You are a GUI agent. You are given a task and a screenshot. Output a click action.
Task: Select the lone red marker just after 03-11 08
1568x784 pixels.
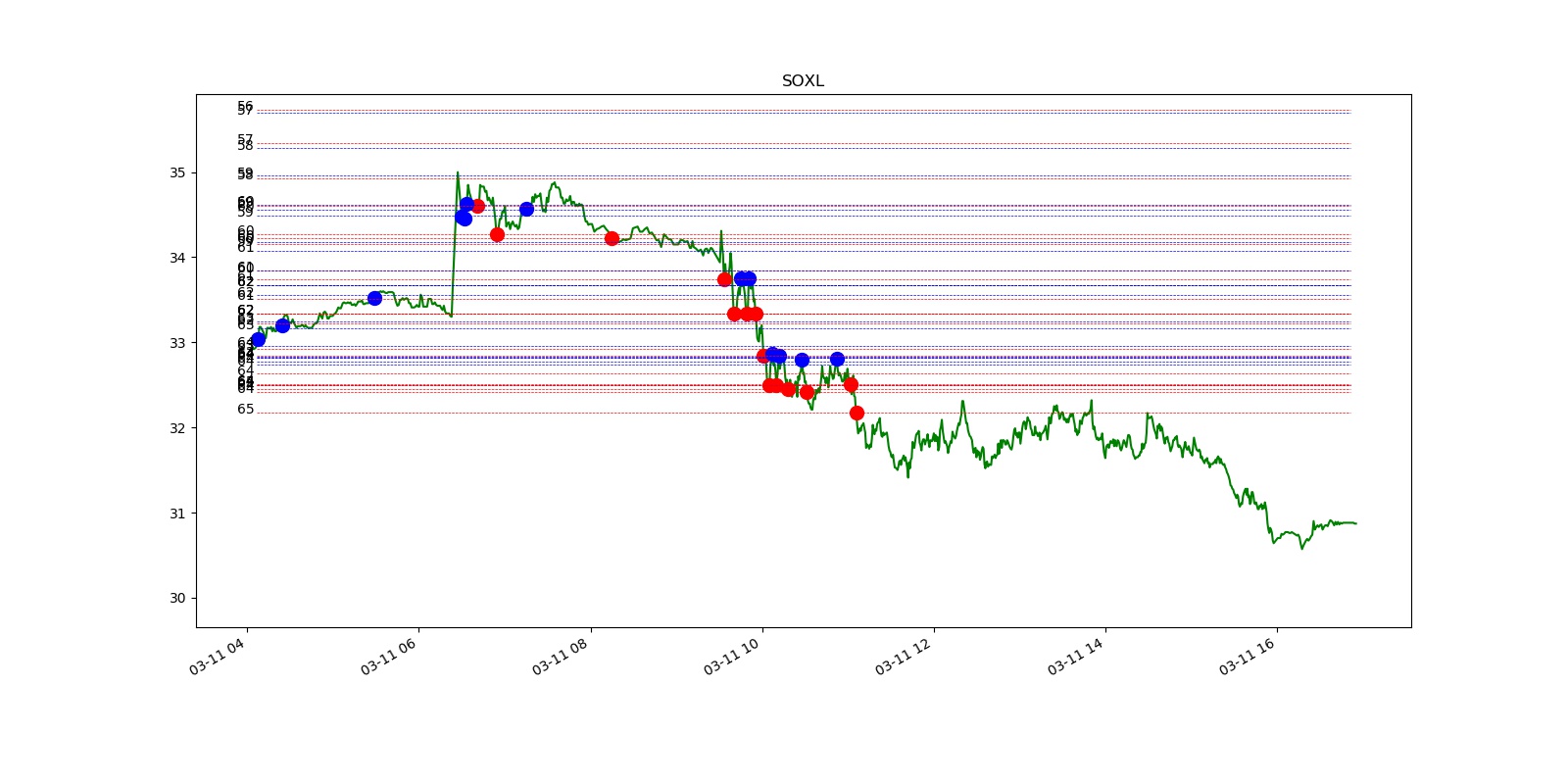(612, 238)
